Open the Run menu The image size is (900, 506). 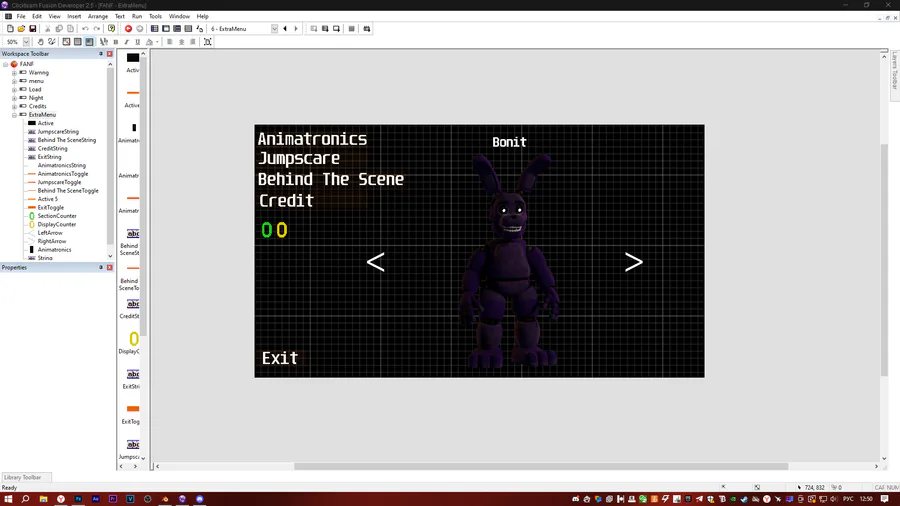coord(137,17)
